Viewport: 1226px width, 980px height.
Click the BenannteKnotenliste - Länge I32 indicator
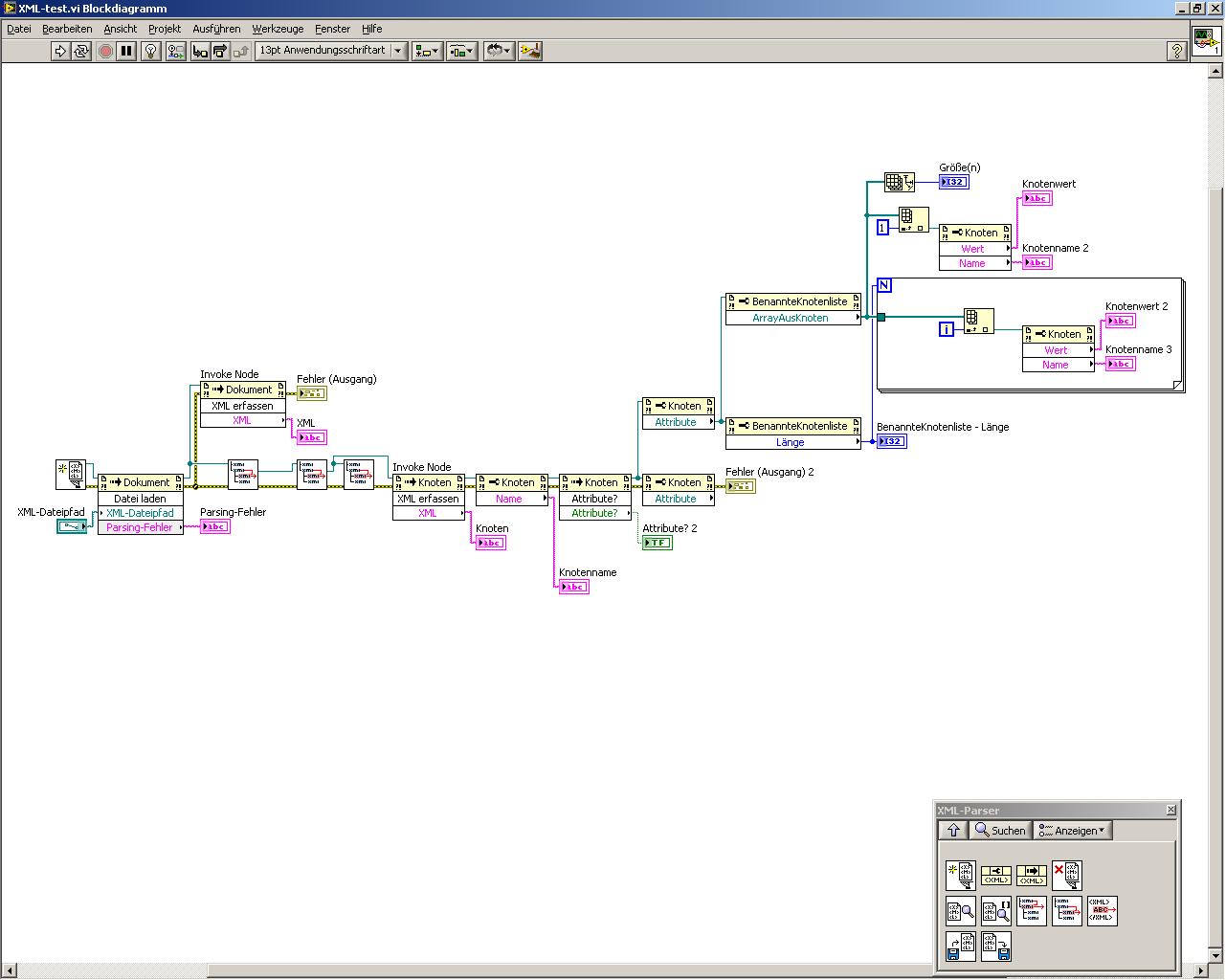pyautogui.click(x=892, y=441)
